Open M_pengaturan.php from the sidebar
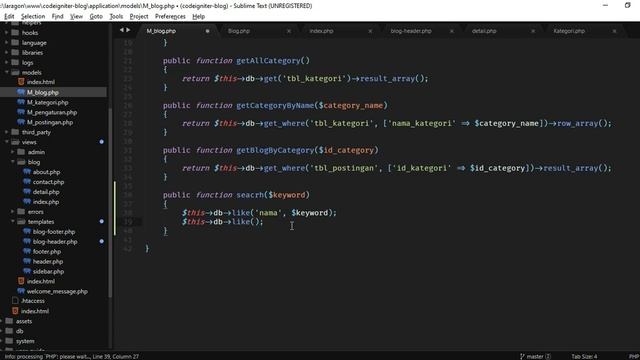The width and height of the screenshot is (640, 360). [52, 112]
